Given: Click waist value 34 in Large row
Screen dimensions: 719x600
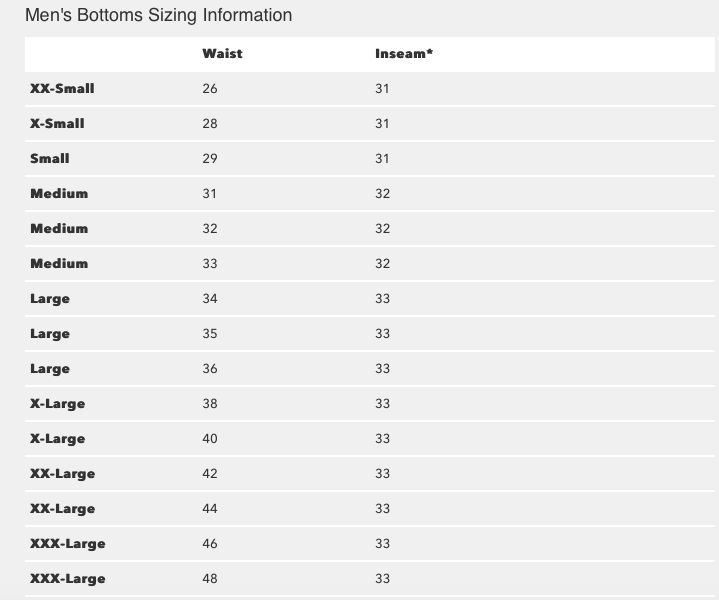Looking at the screenshot, I should tap(210, 299).
